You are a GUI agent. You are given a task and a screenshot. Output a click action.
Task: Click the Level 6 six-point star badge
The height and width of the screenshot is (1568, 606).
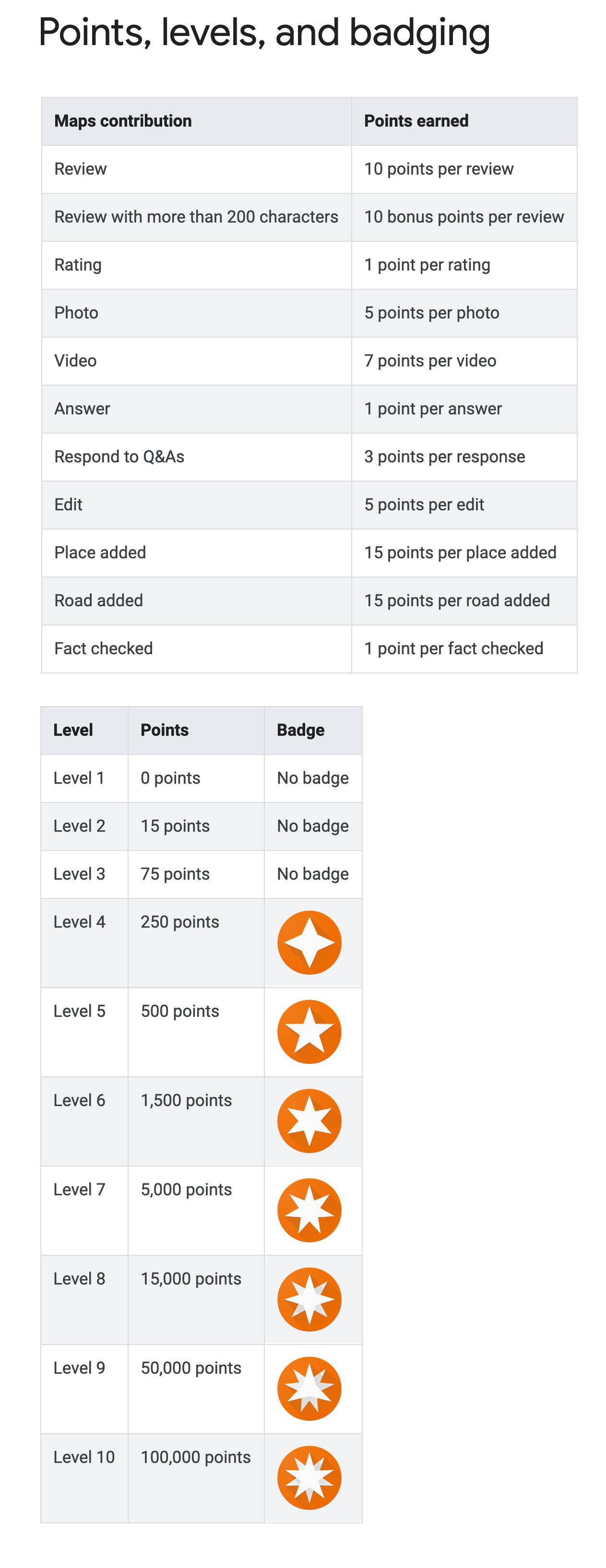309,1120
